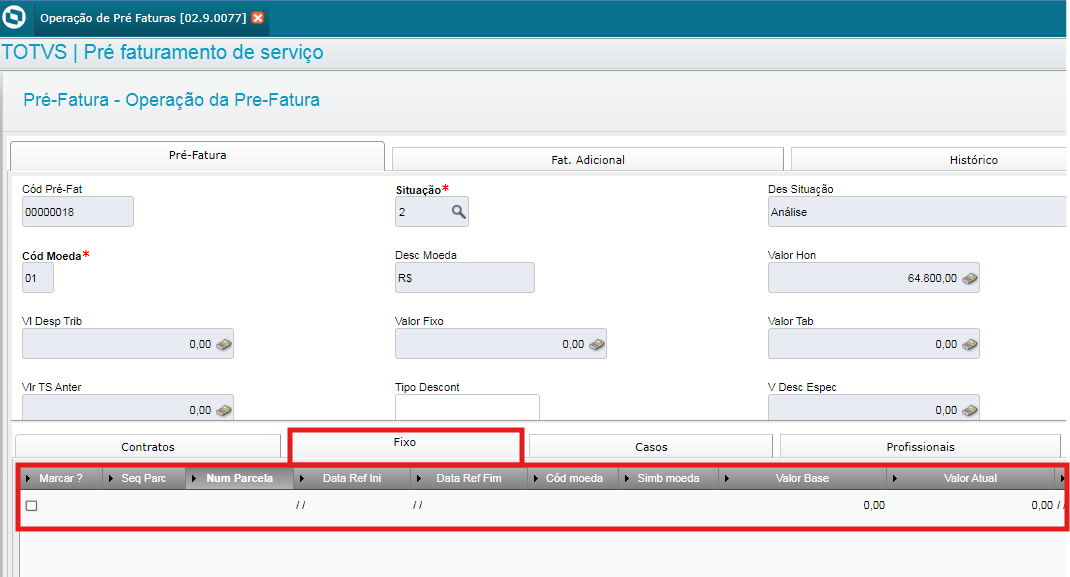Screen dimensions: 1070x577
Task: Click the Num Parcela column header
Action: (x=240, y=479)
